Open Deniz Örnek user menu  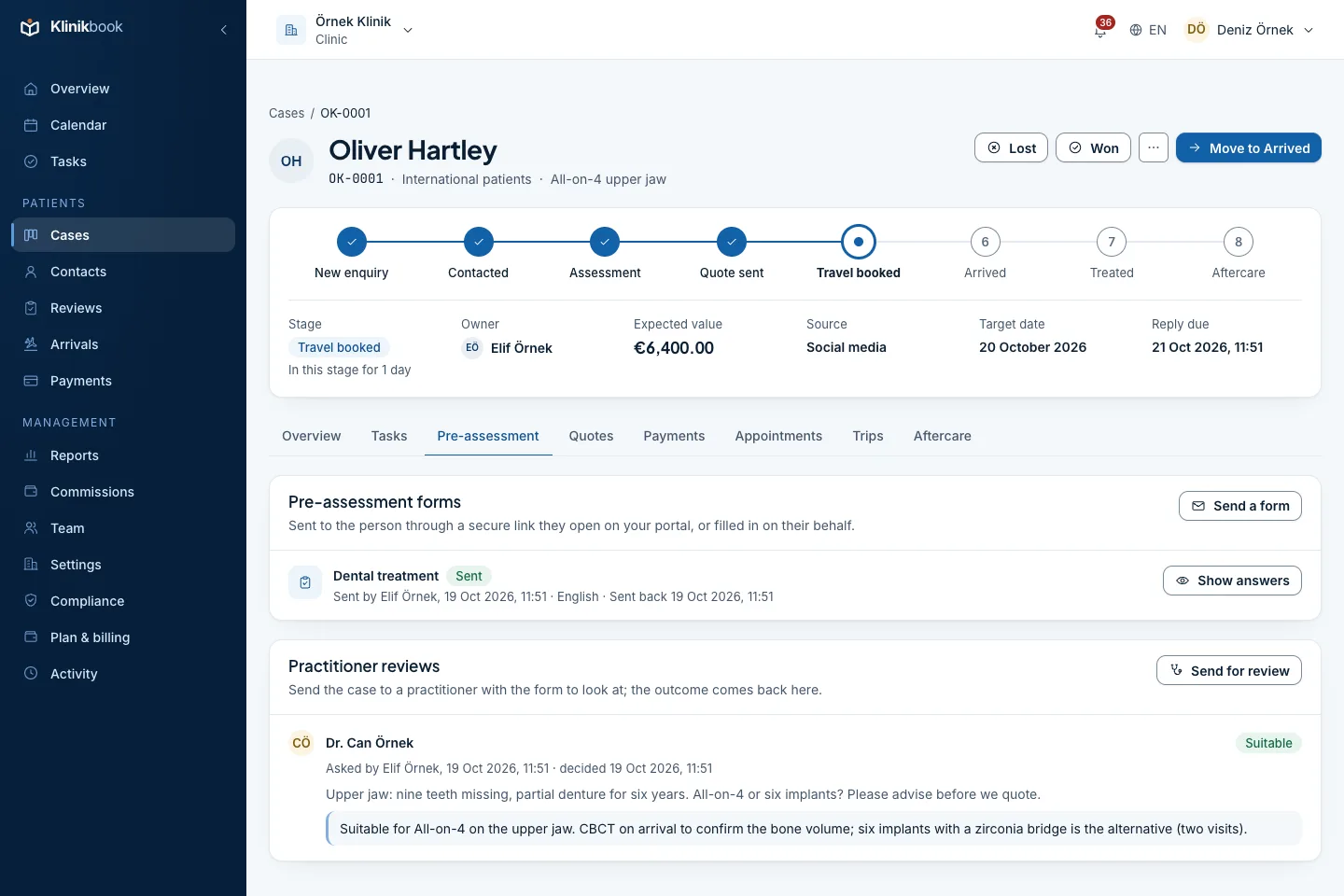coord(1250,30)
